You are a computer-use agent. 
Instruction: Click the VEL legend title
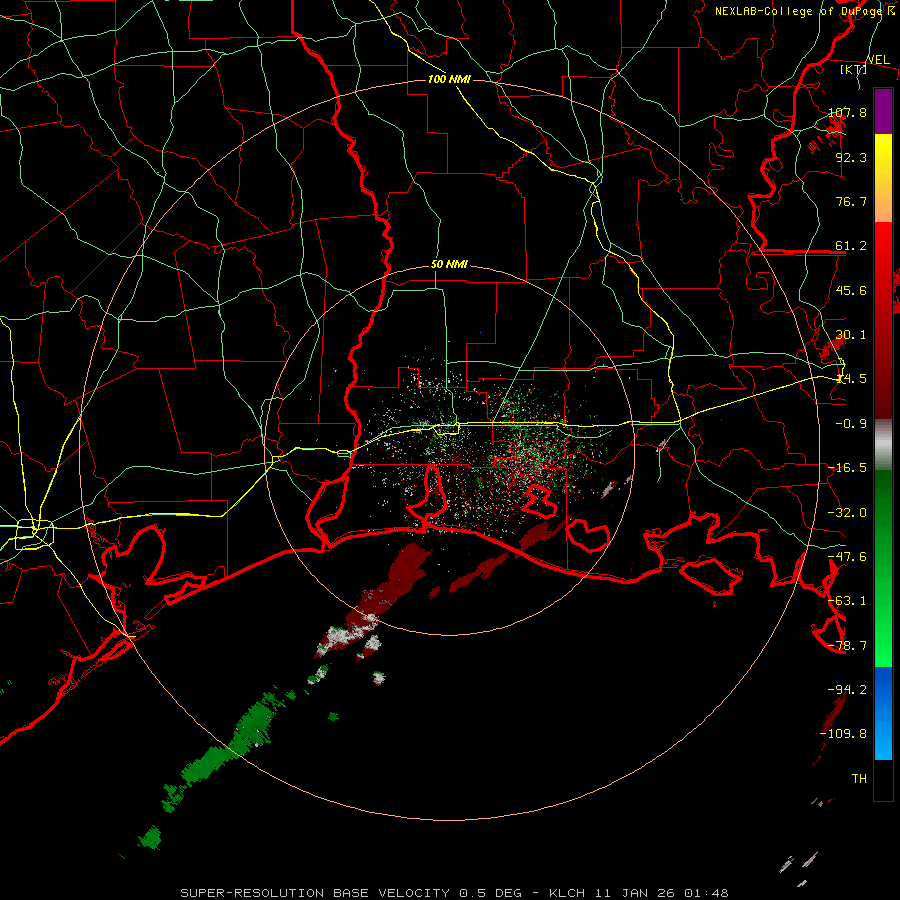878,59
